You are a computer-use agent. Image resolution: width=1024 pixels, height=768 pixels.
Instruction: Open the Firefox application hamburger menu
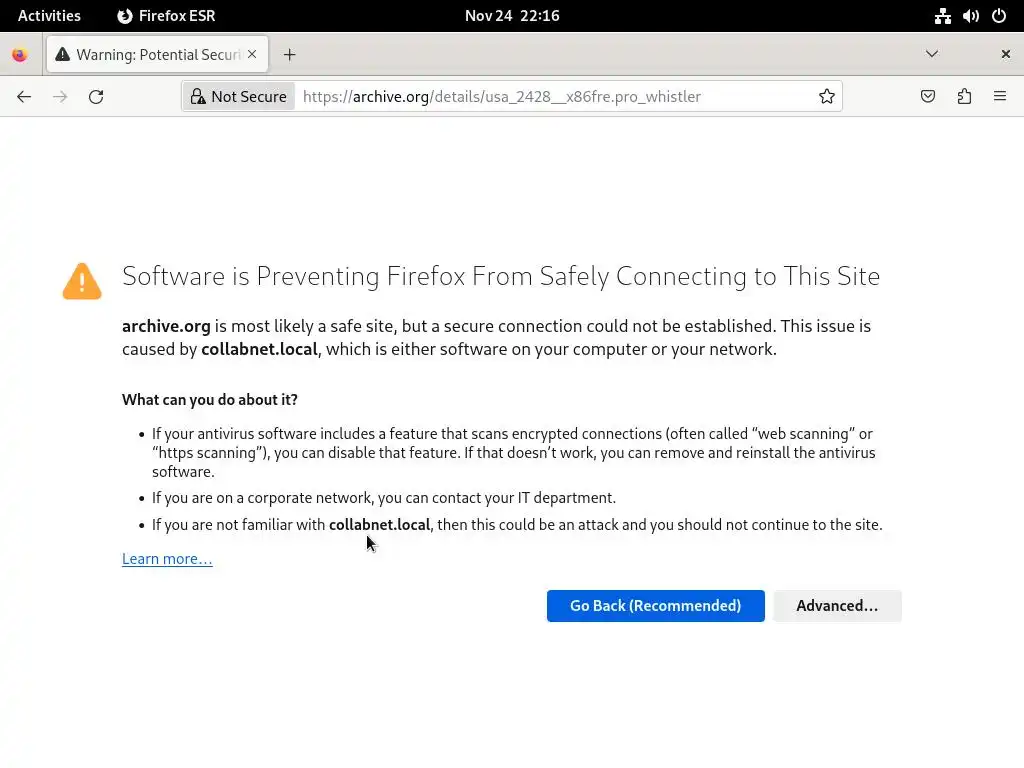pyautogui.click(x=1000, y=96)
